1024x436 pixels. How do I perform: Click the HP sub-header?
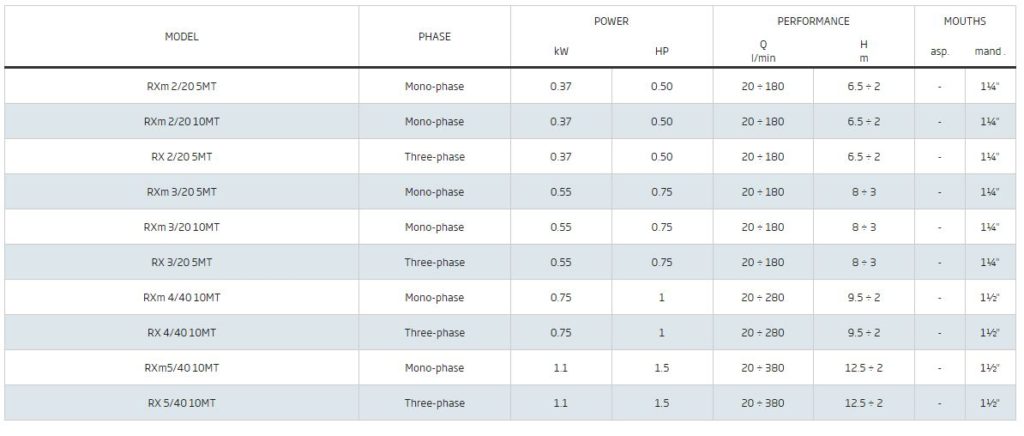point(662,51)
